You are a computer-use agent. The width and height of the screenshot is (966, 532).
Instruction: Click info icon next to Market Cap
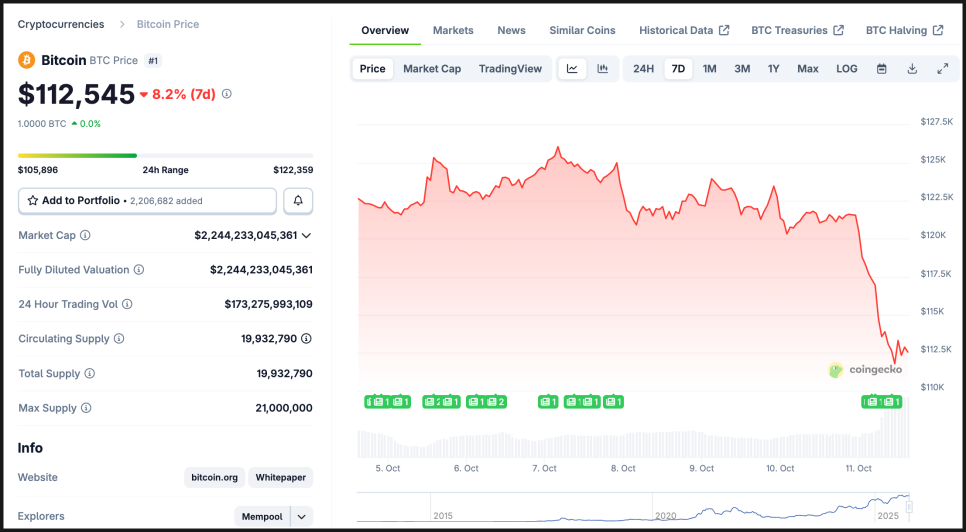[85, 235]
